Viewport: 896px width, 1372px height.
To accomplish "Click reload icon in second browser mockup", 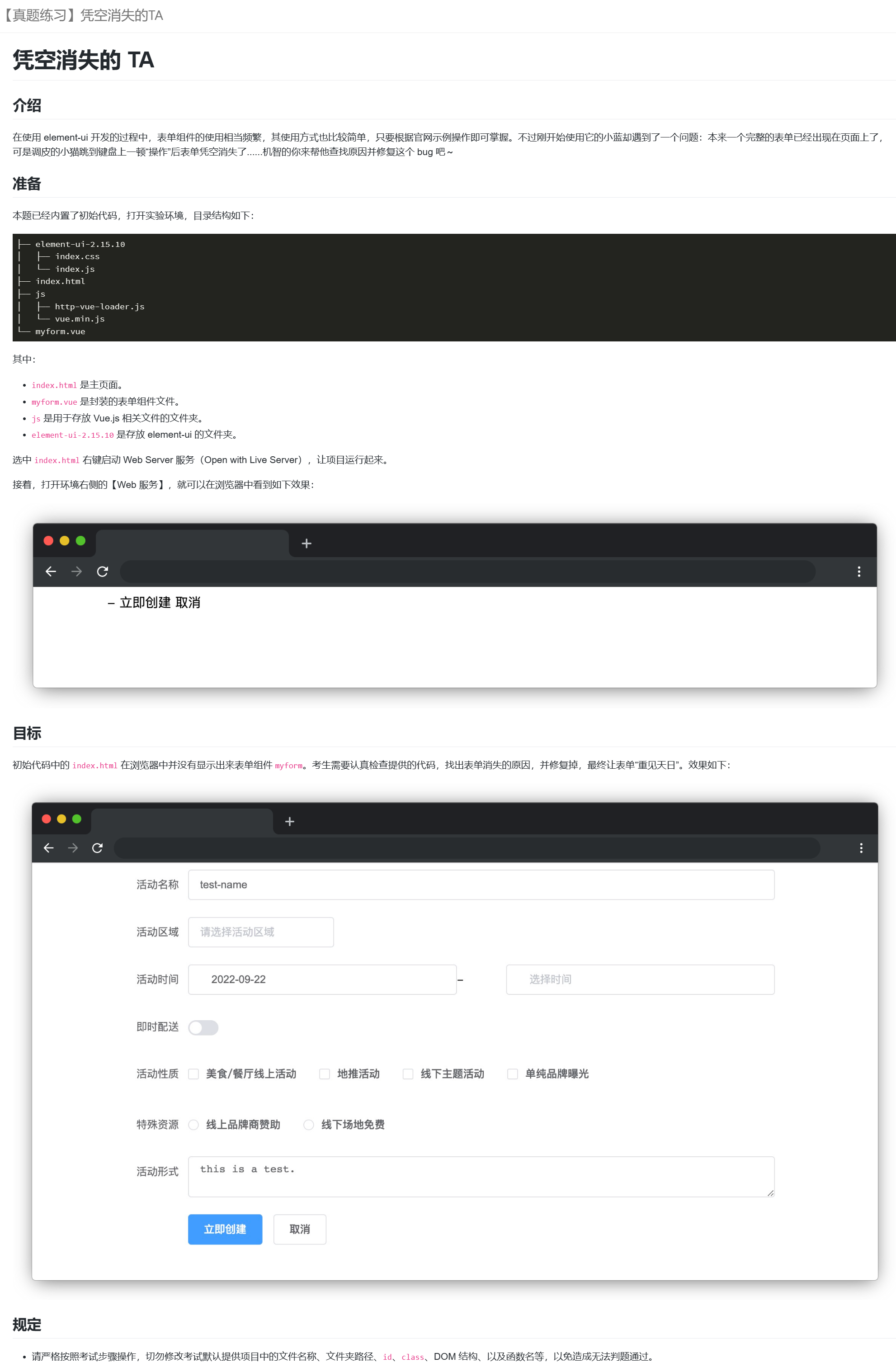I will tap(97, 847).
